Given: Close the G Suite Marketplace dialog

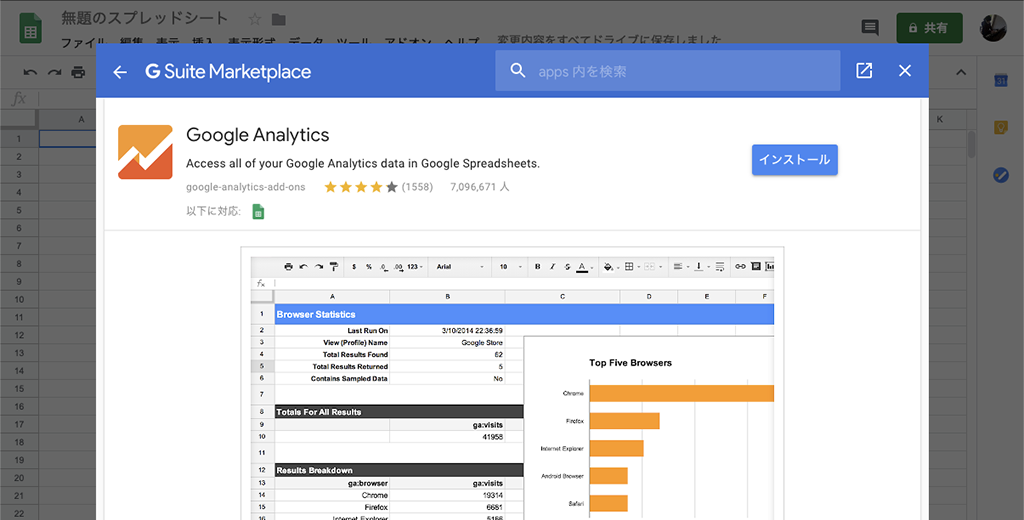Looking at the screenshot, I should pyautogui.click(x=904, y=71).
